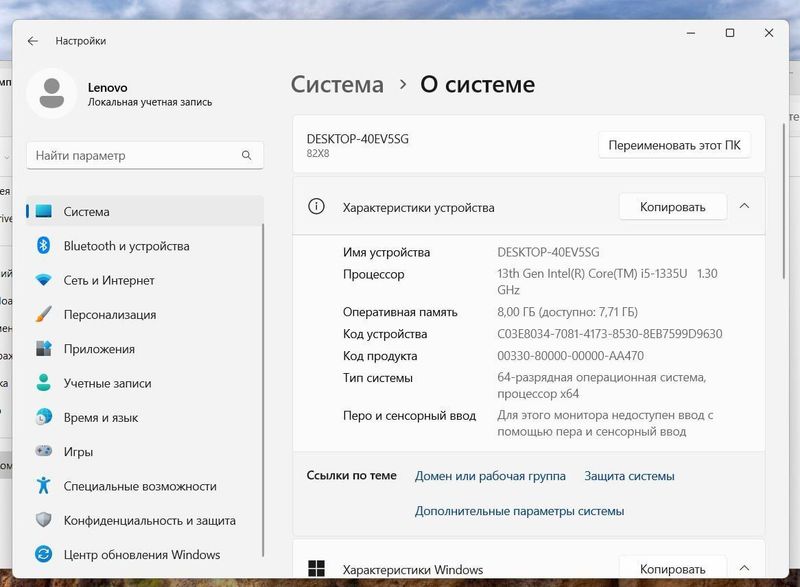Copy device specs with Копировать button
800x587 pixels.
tap(672, 207)
